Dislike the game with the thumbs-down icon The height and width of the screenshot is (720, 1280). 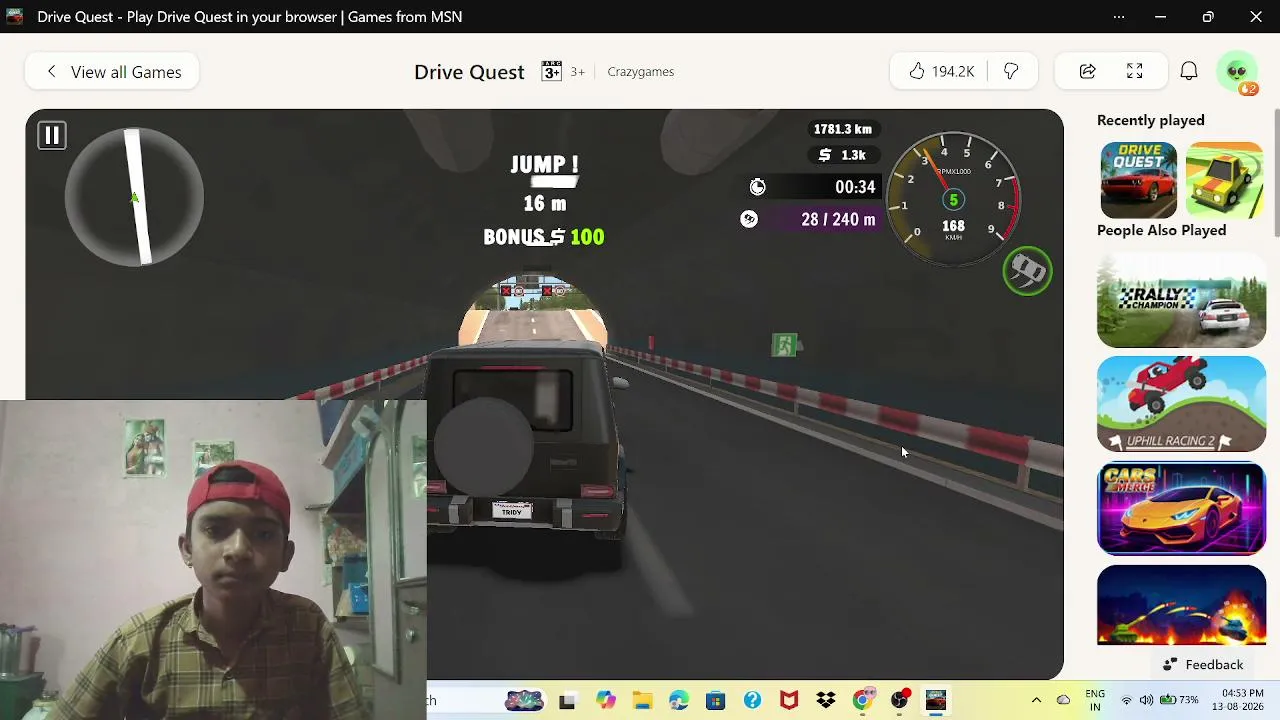[1011, 72]
